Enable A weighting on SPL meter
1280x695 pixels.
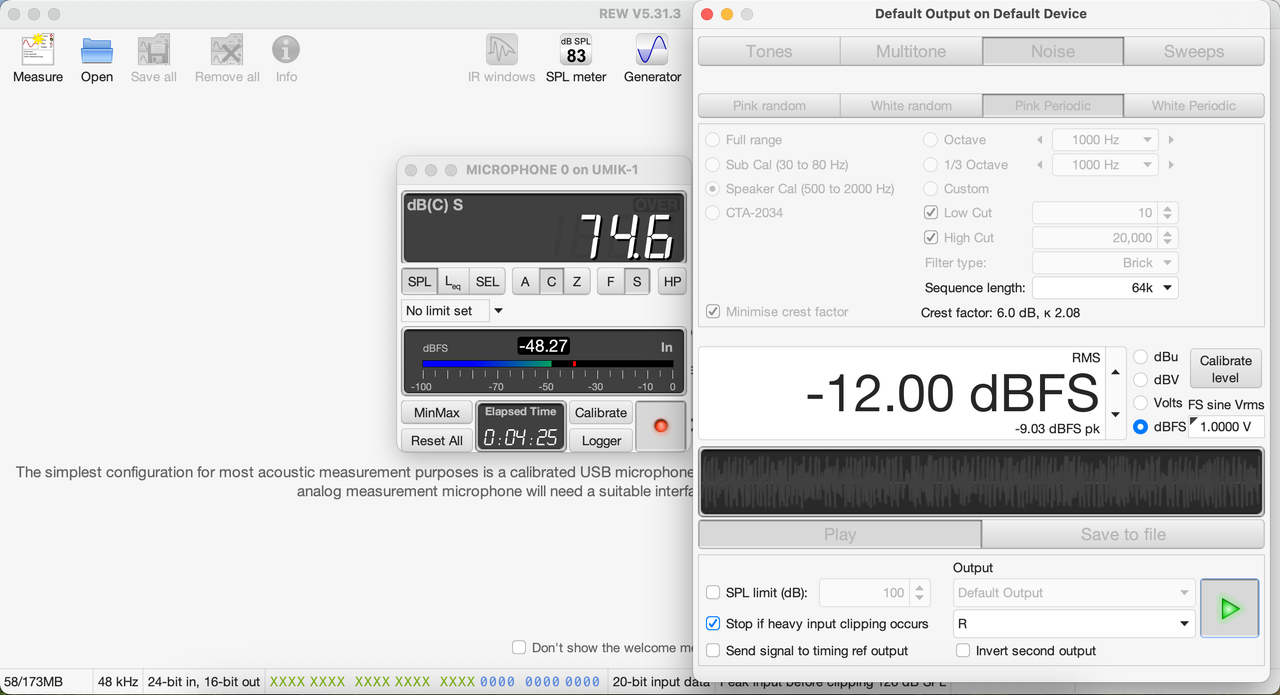click(x=525, y=282)
